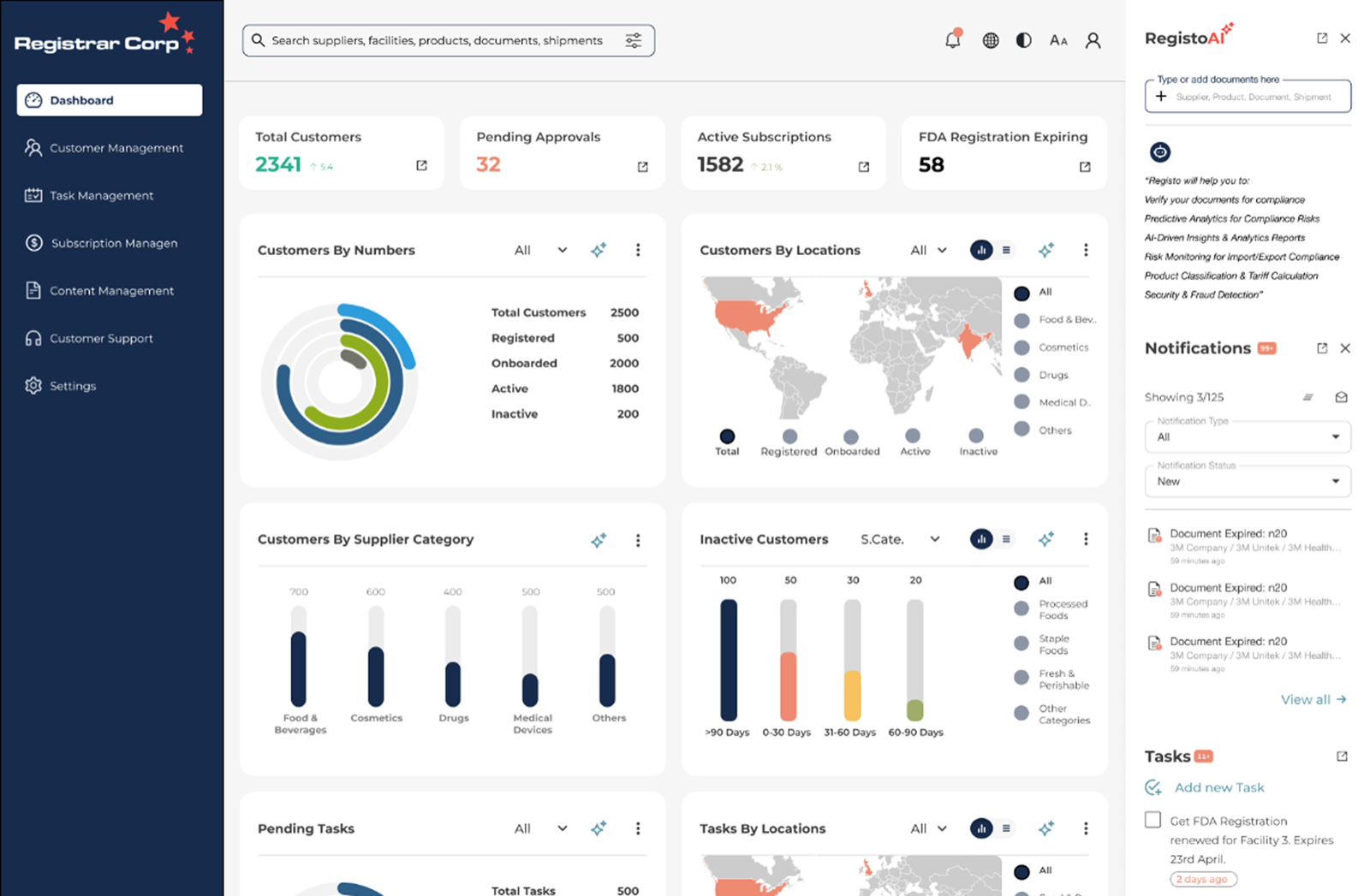
Task: Open the Notification Status dropdown
Action: tap(1248, 481)
